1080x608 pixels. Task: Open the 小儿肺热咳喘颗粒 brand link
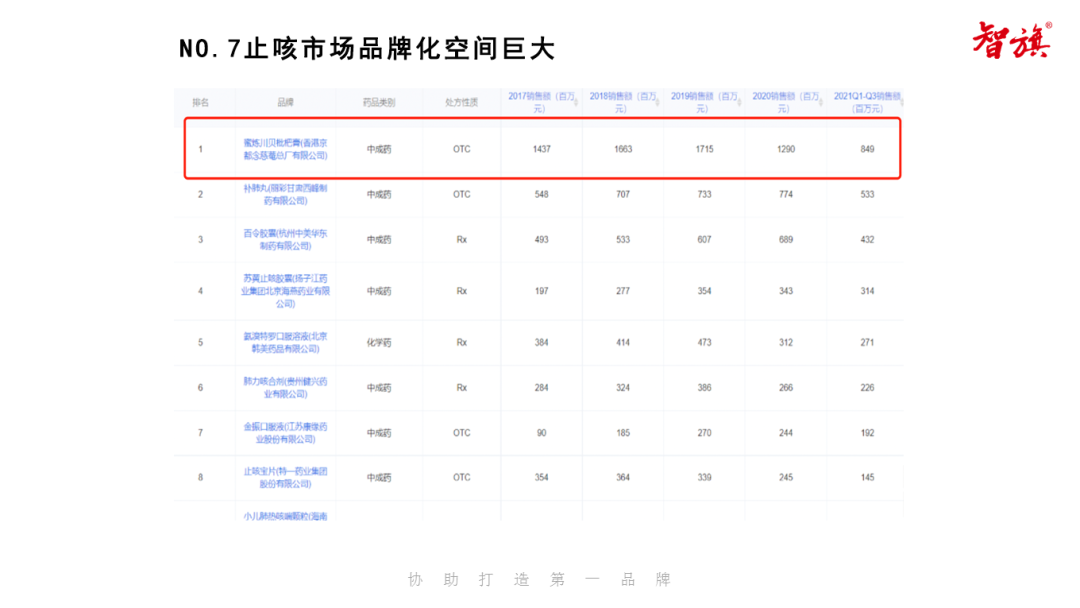[285, 516]
